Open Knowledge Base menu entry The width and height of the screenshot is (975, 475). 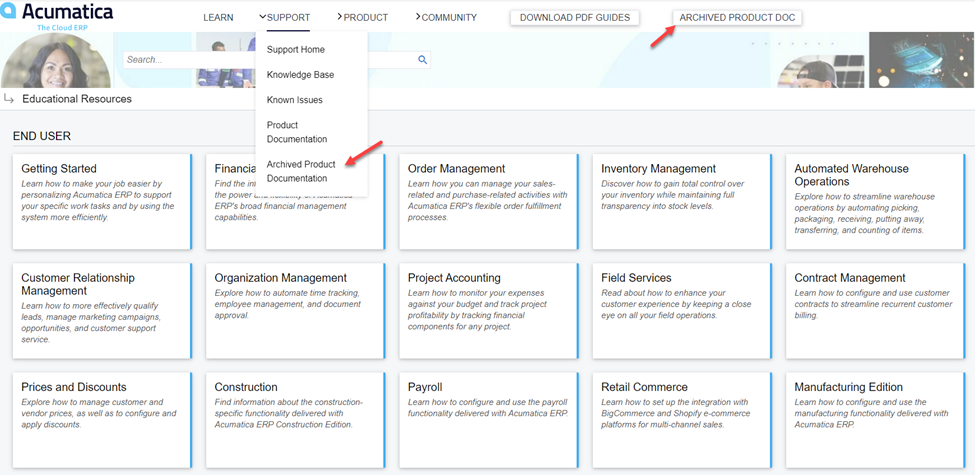tap(300, 75)
